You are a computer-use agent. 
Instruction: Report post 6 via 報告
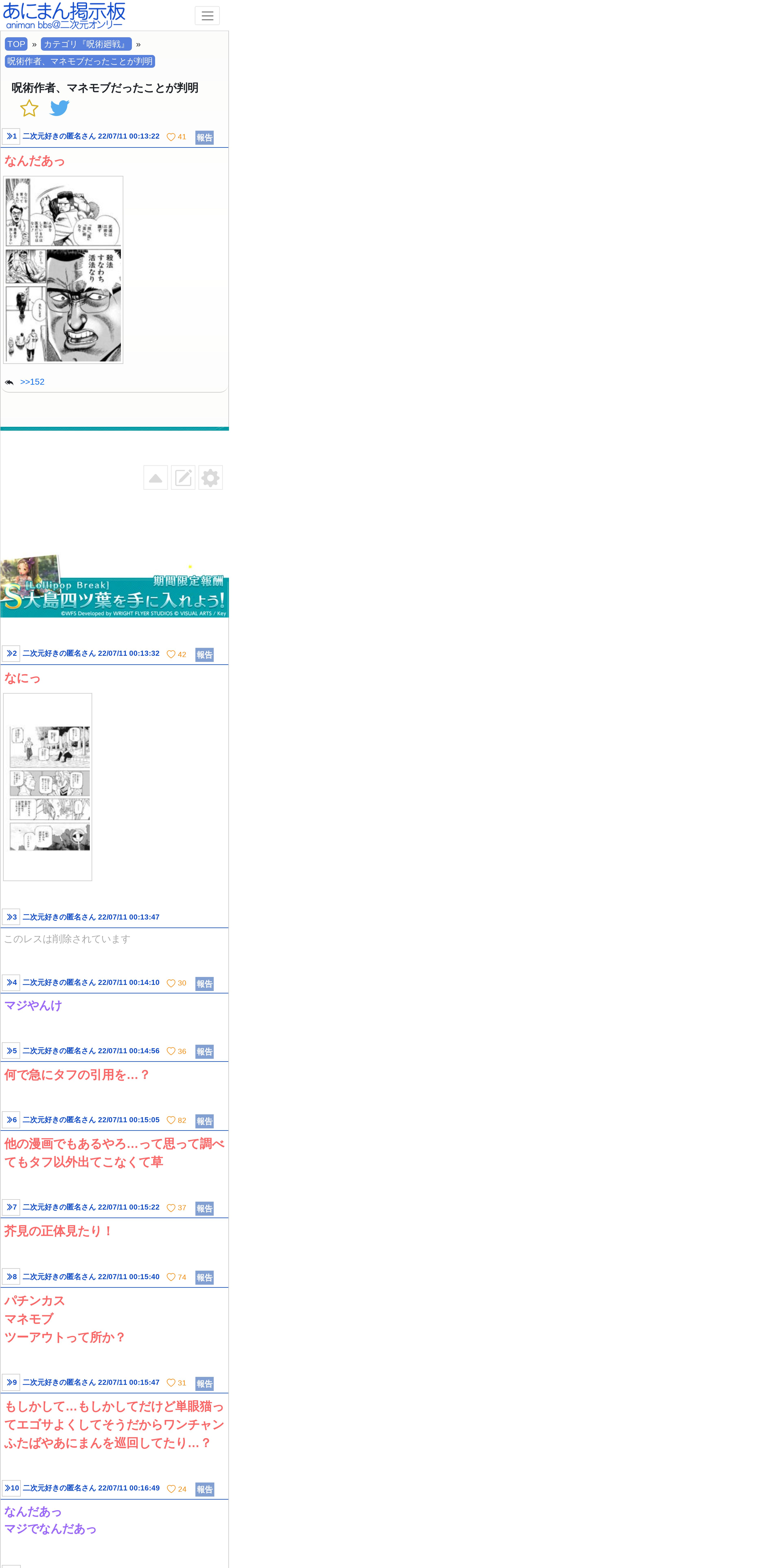205,1121
